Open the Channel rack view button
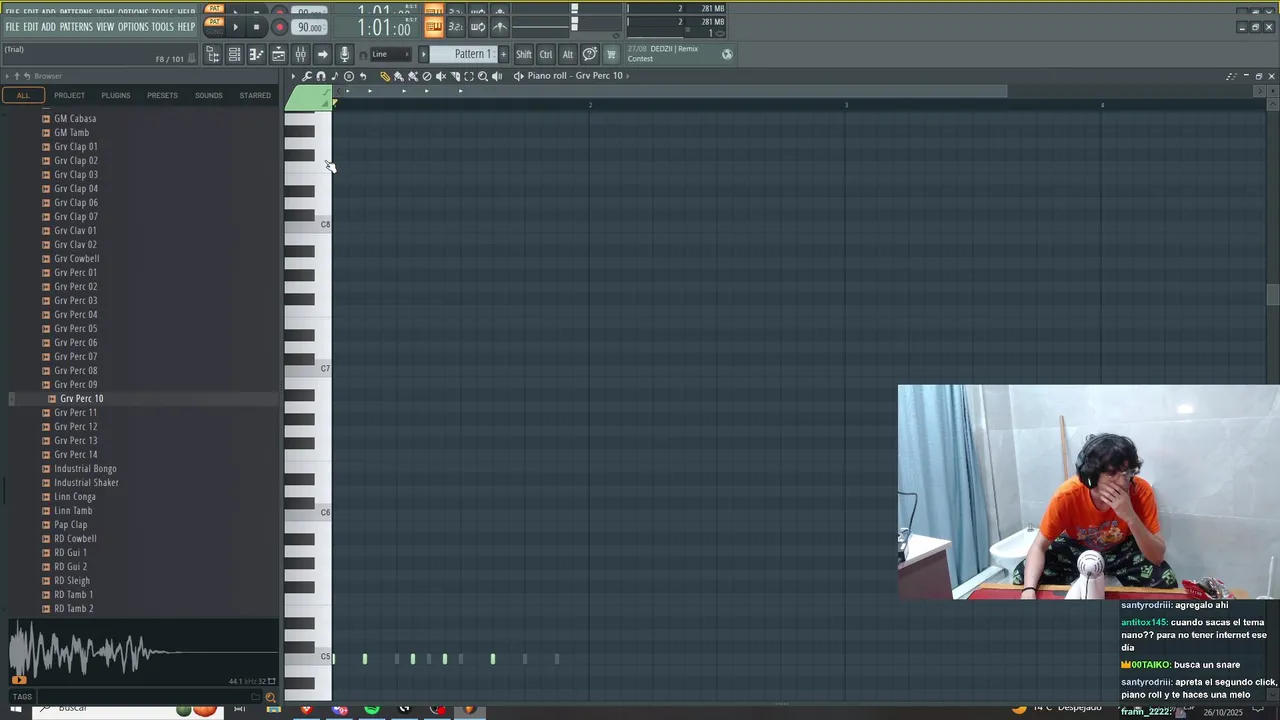1280x720 pixels. [234, 54]
